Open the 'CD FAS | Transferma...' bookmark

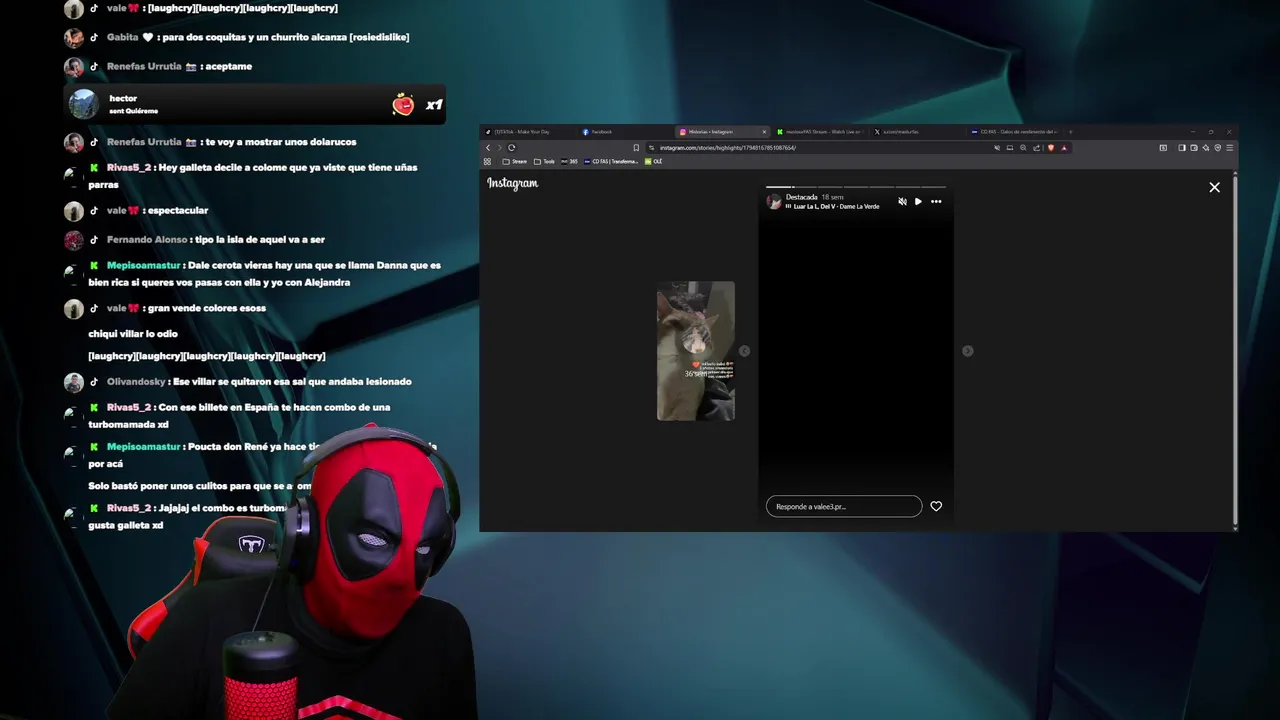(x=611, y=161)
